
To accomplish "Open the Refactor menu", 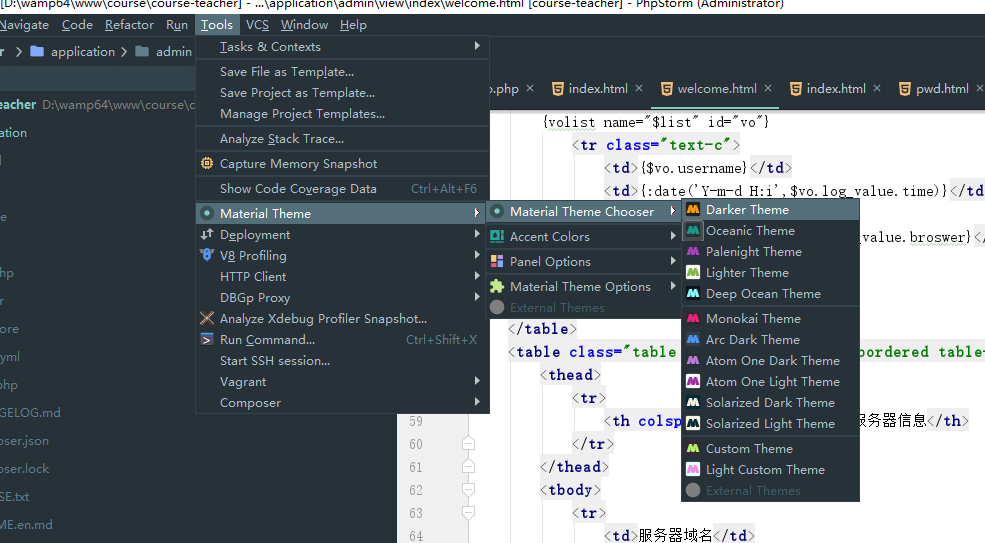I will tap(129, 25).
